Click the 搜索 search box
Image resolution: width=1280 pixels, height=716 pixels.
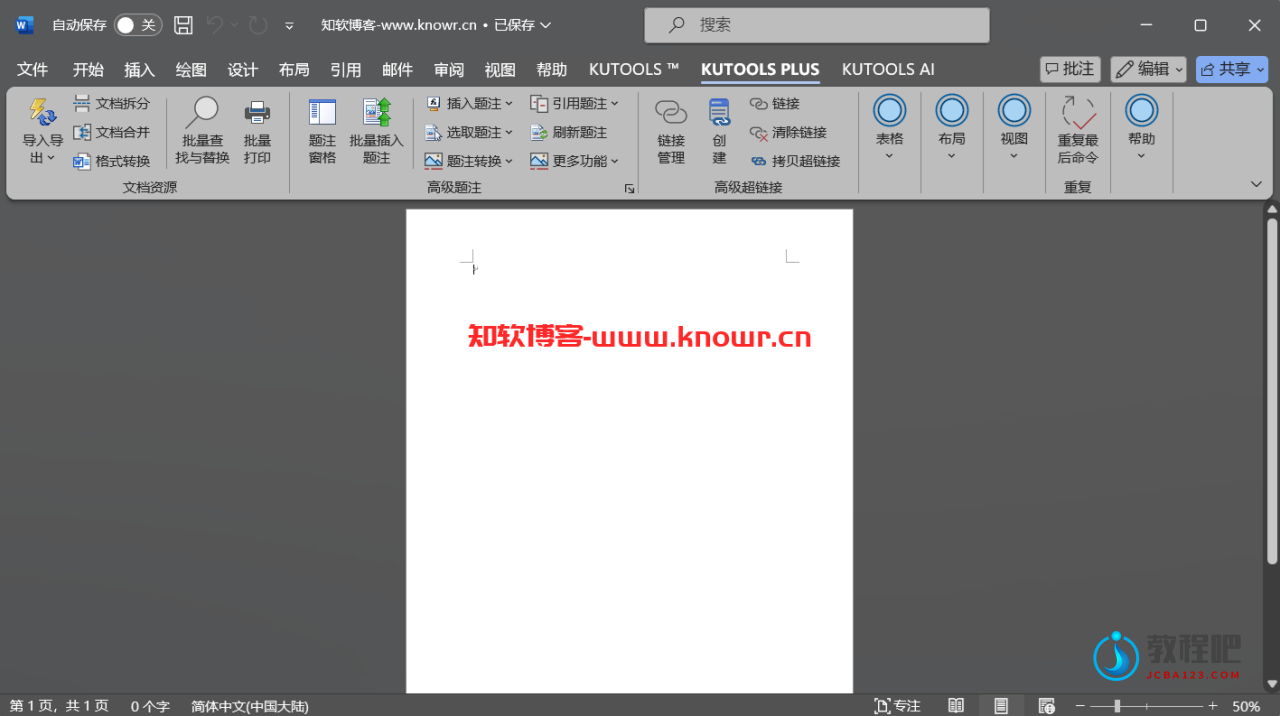817,25
